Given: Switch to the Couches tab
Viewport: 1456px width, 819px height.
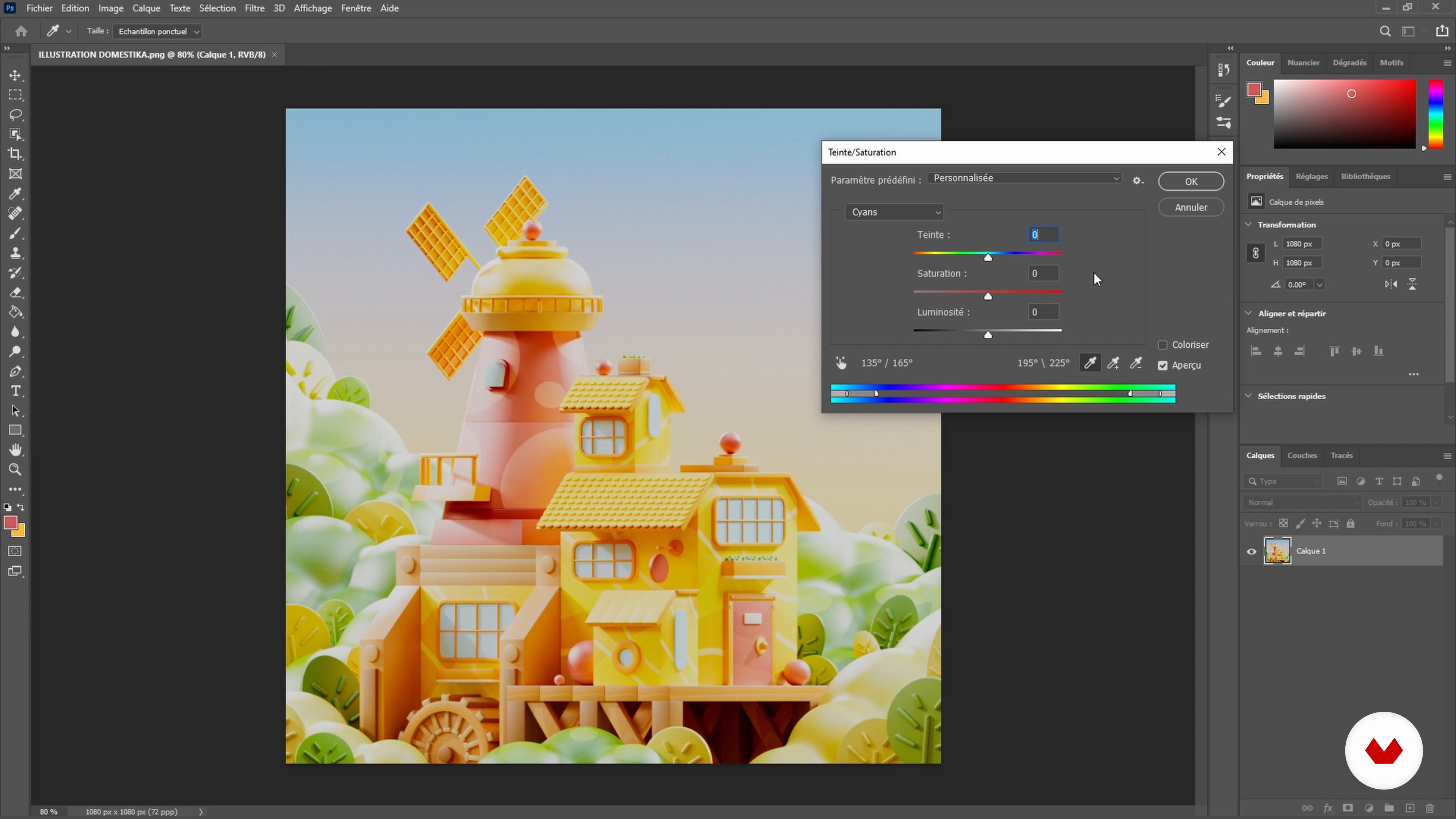Looking at the screenshot, I should tap(1302, 455).
